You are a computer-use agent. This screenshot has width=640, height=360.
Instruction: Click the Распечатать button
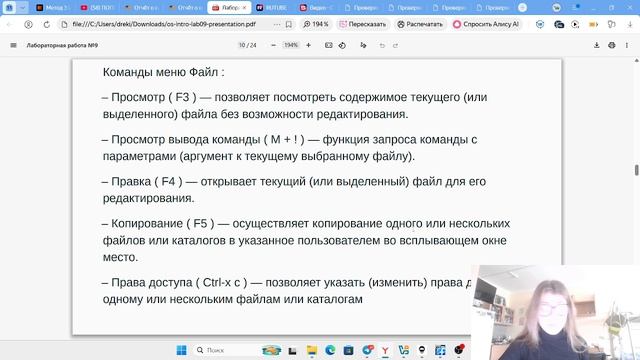point(420,24)
